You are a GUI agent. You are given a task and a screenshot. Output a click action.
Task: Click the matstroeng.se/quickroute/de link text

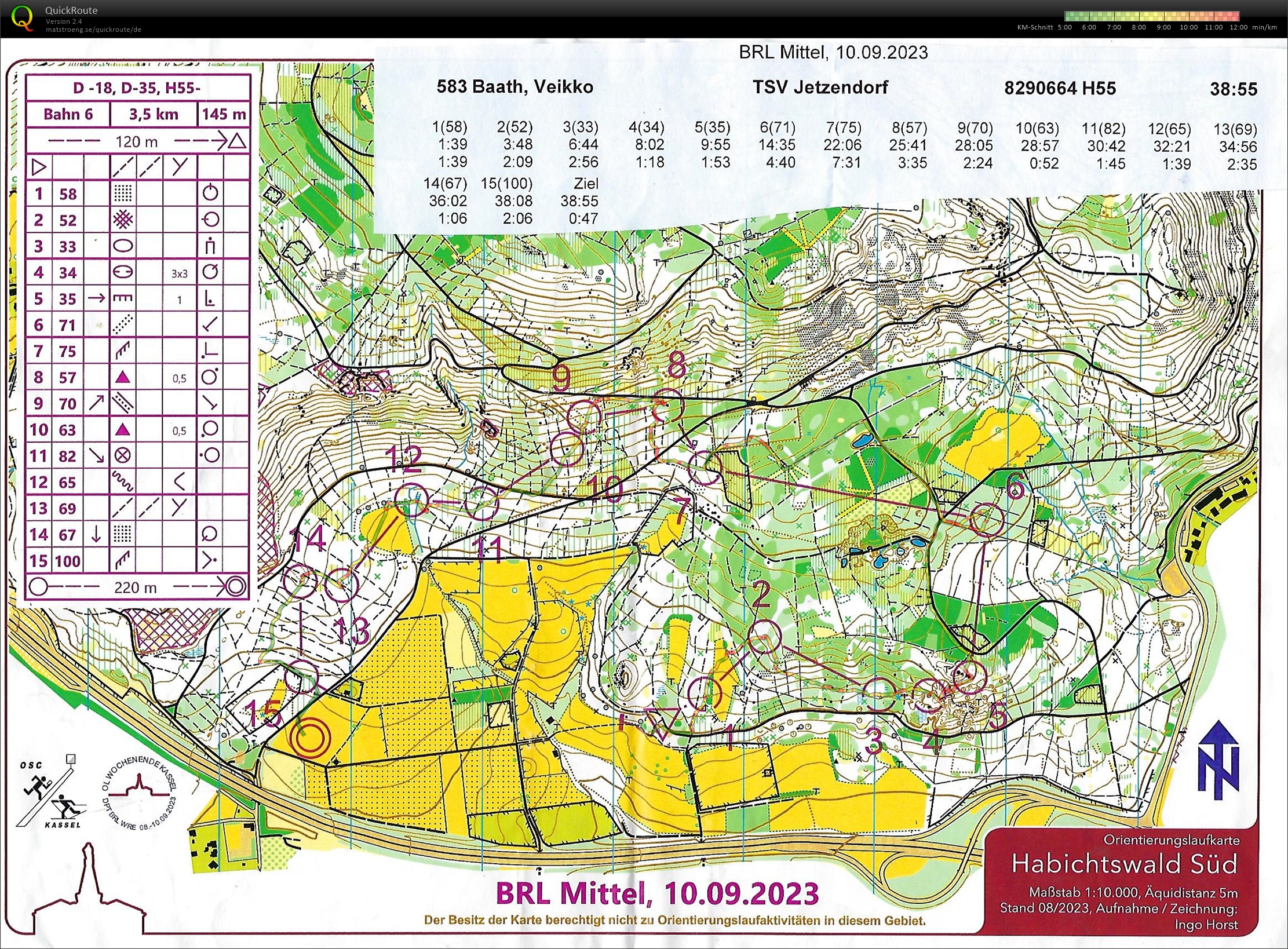tap(93, 30)
